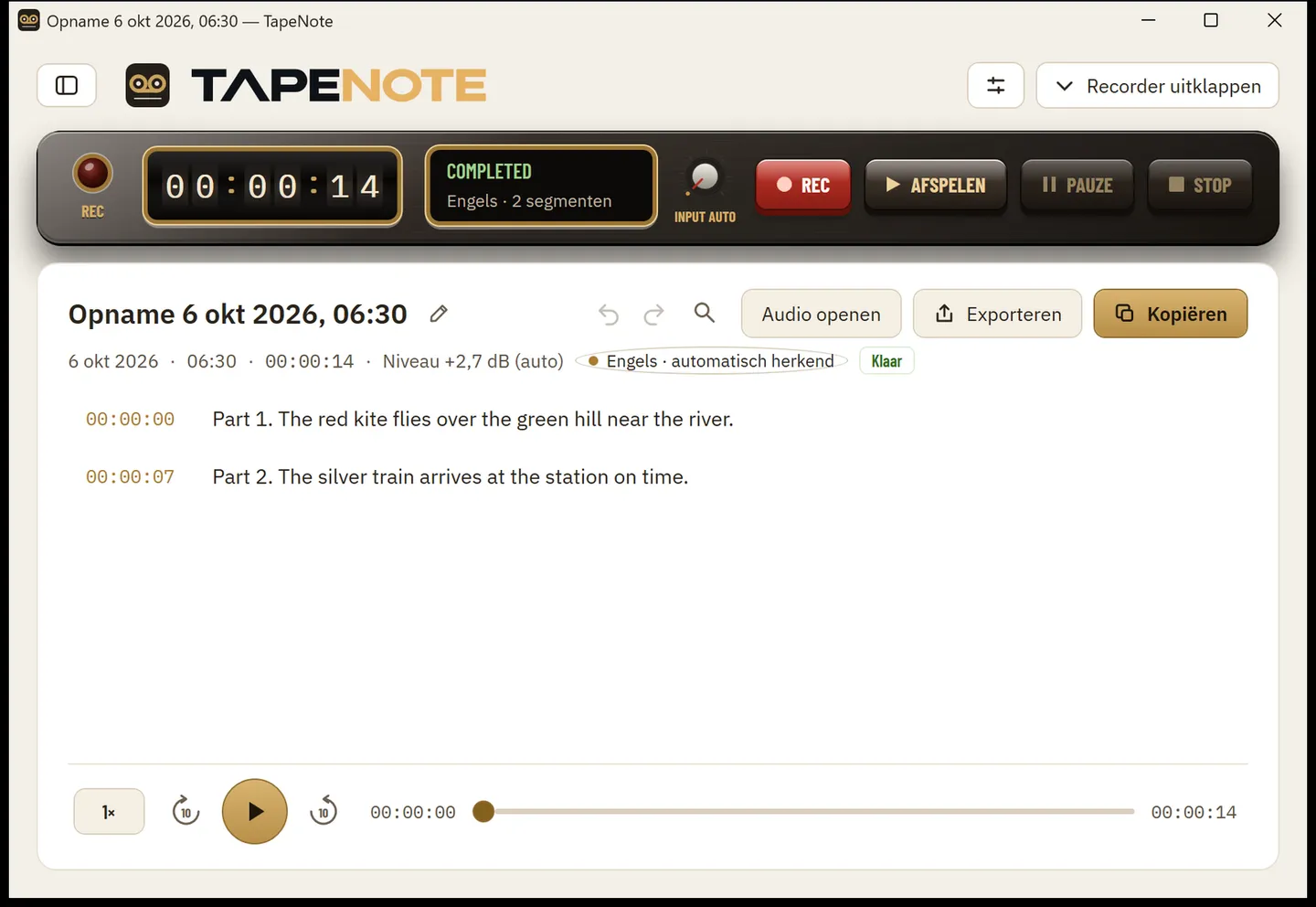Select the Part 2 silver train sentence

tap(450, 476)
